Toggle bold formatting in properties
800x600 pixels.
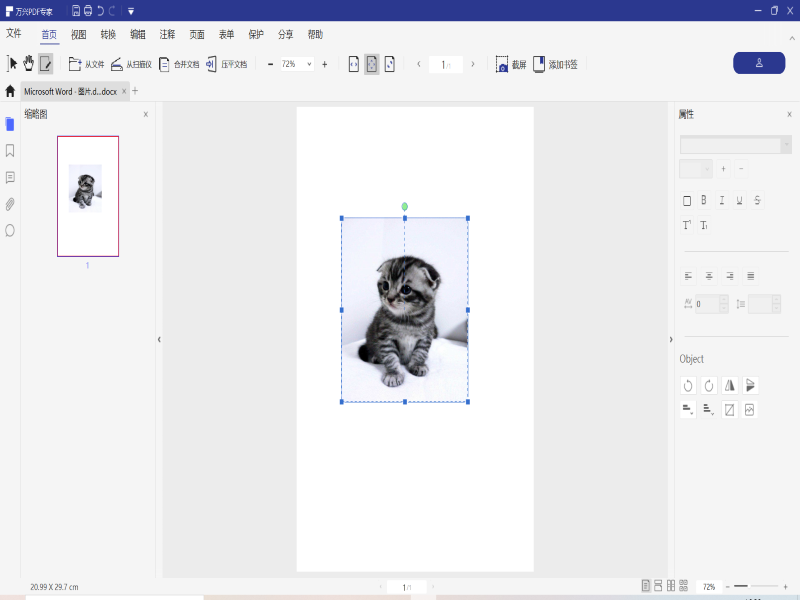tap(704, 200)
